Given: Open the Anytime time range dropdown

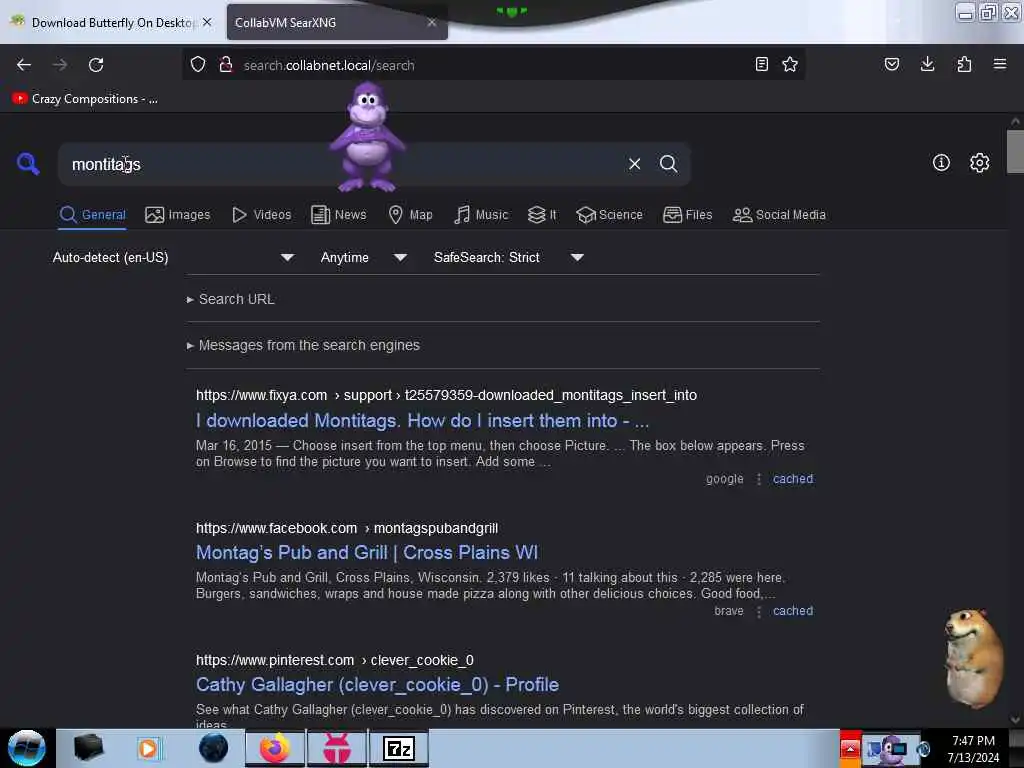Looking at the screenshot, I should point(364,257).
